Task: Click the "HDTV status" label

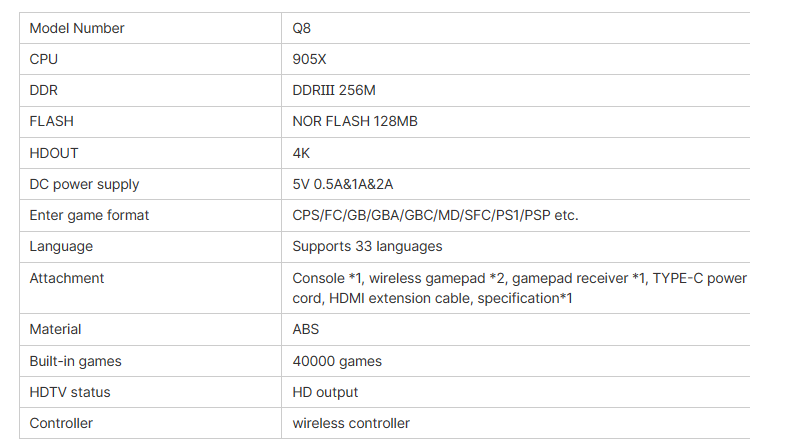Action: coord(70,392)
